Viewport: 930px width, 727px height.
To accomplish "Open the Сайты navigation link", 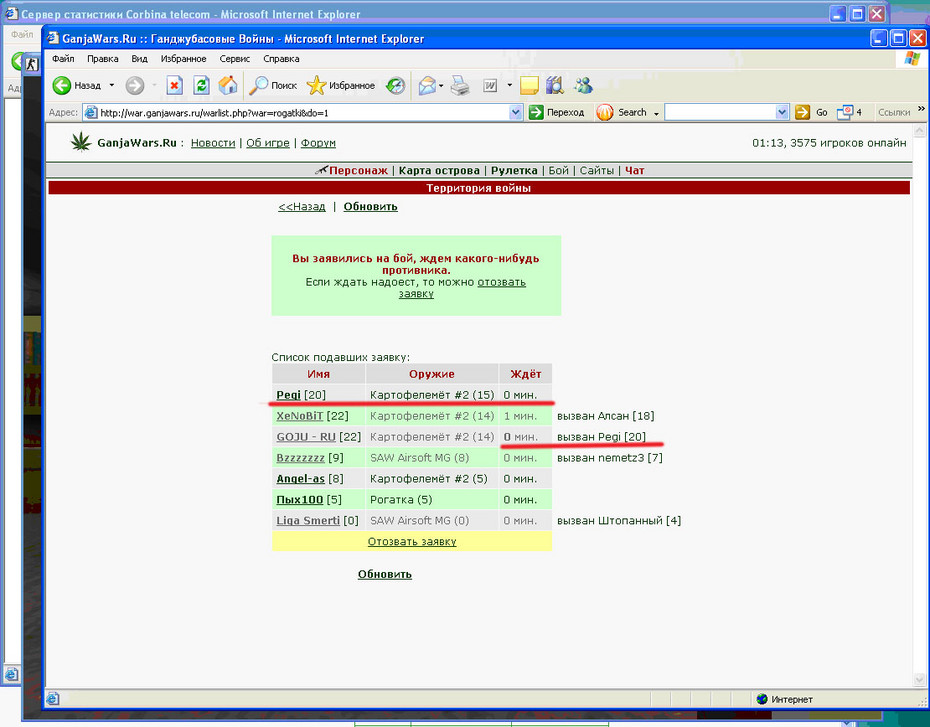I will 597,170.
